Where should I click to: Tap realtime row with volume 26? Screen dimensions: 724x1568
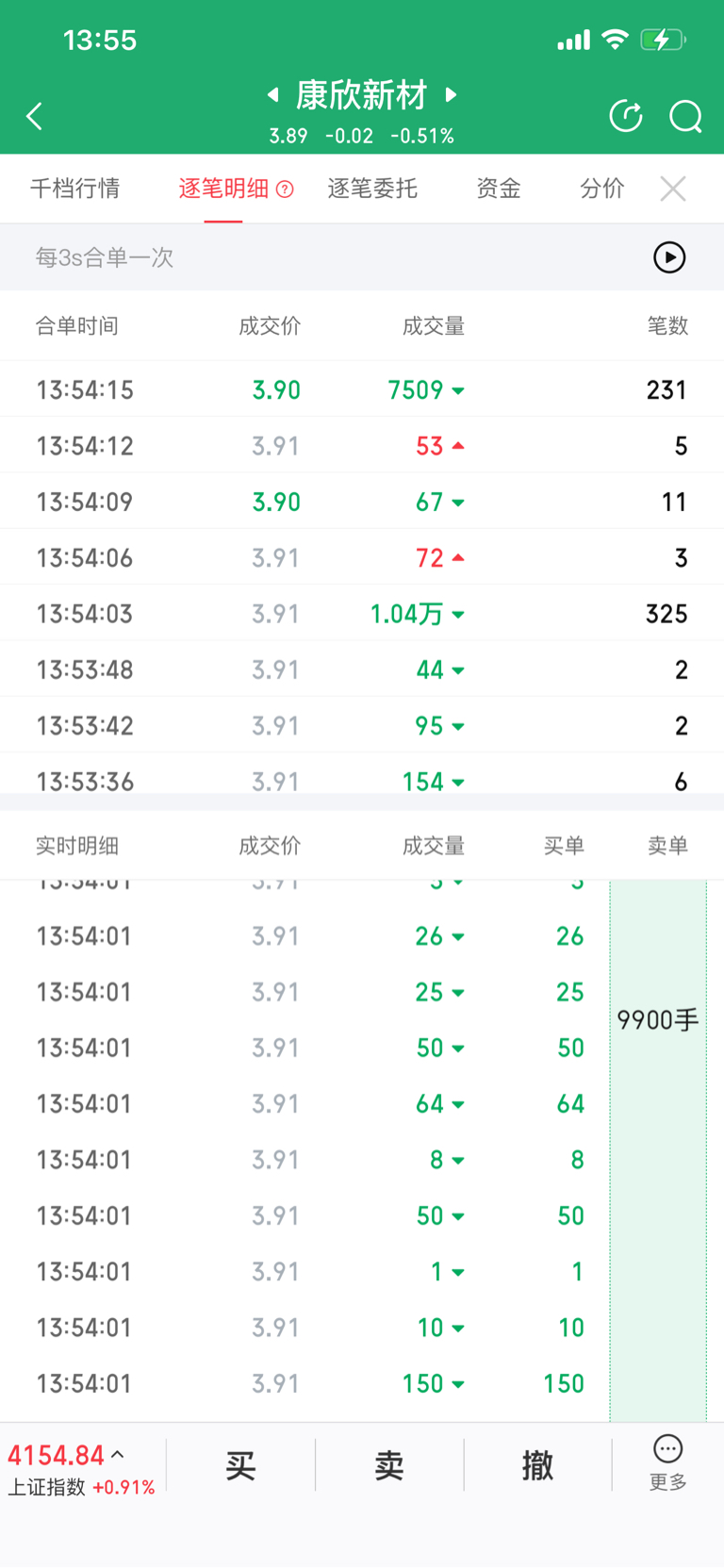click(304, 936)
